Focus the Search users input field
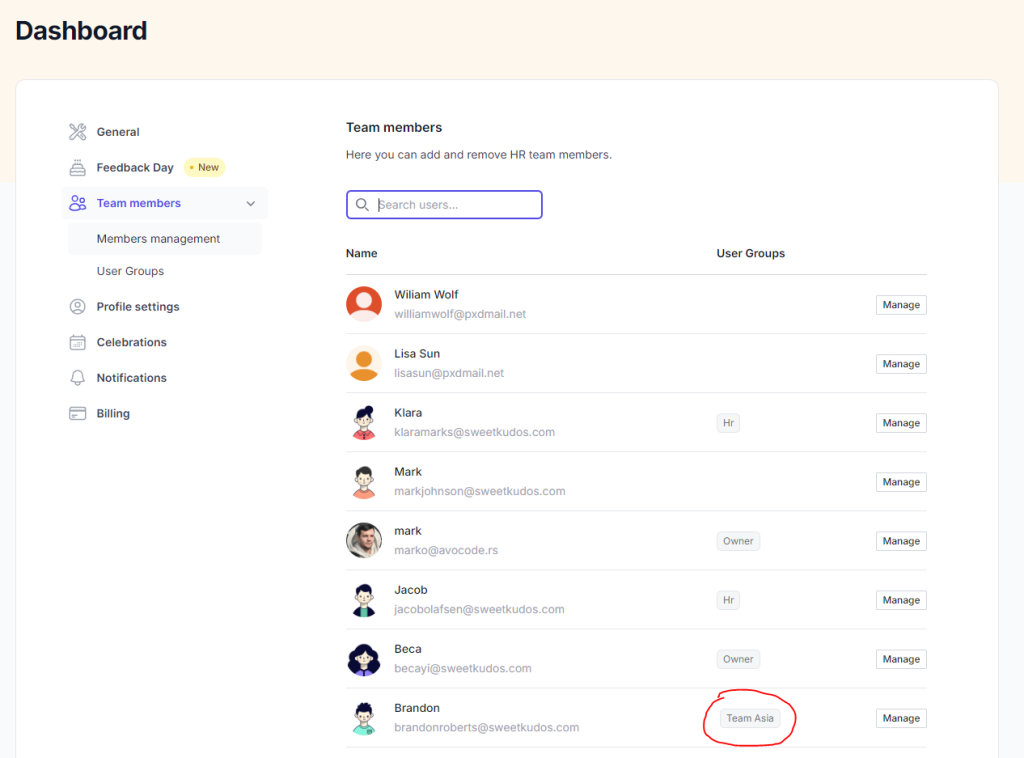Image resolution: width=1024 pixels, height=758 pixels. pos(455,205)
